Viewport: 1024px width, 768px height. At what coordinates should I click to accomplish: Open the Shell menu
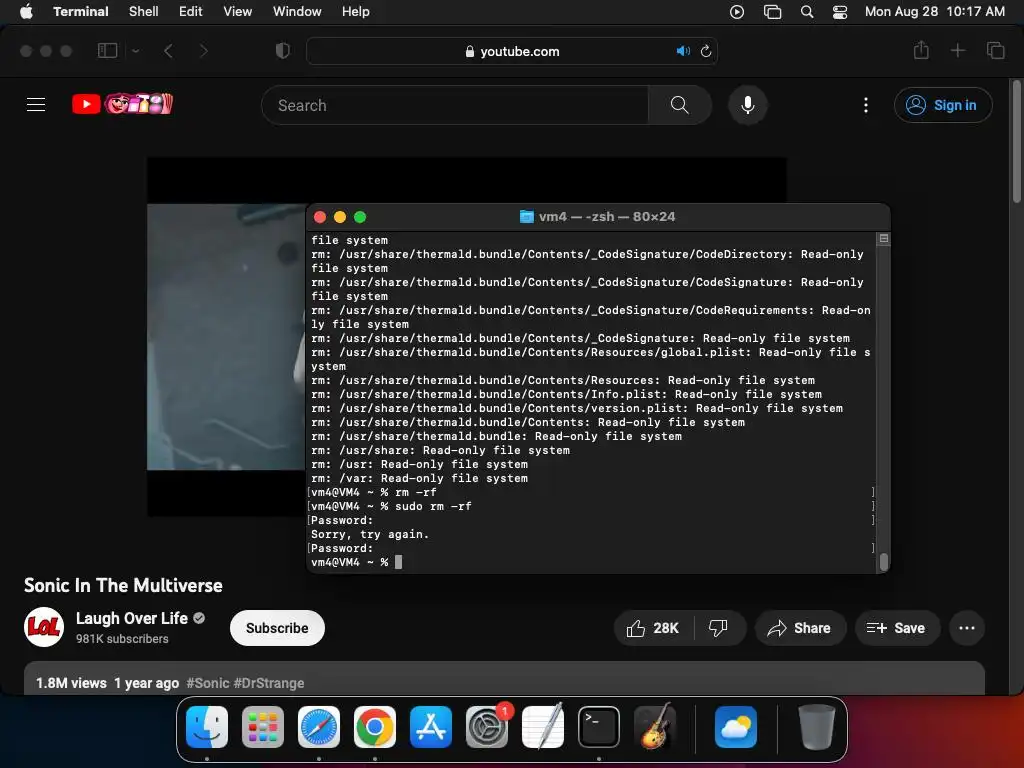(x=143, y=12)
